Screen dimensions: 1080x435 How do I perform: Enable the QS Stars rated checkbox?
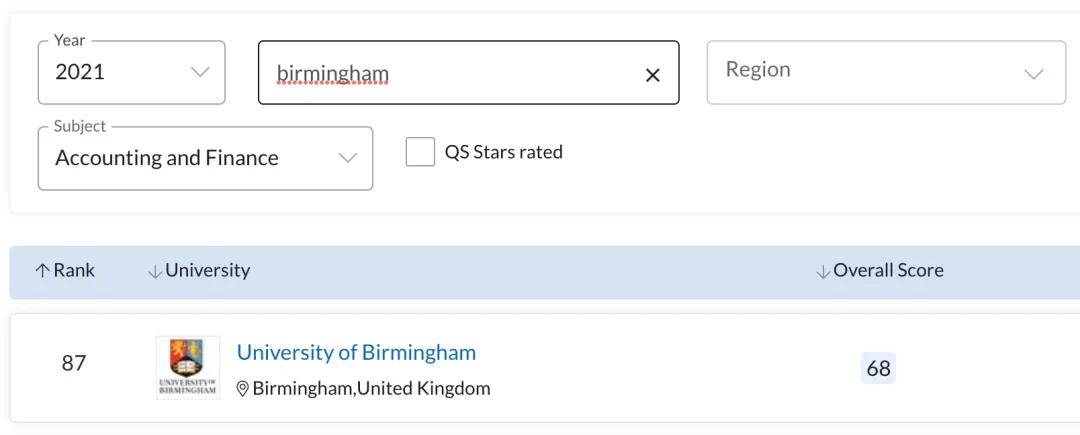pyautogui.click(x=420, y=151)
